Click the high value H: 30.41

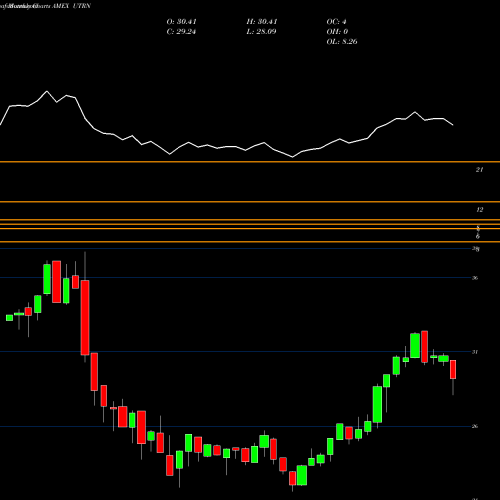pos(262,22)
